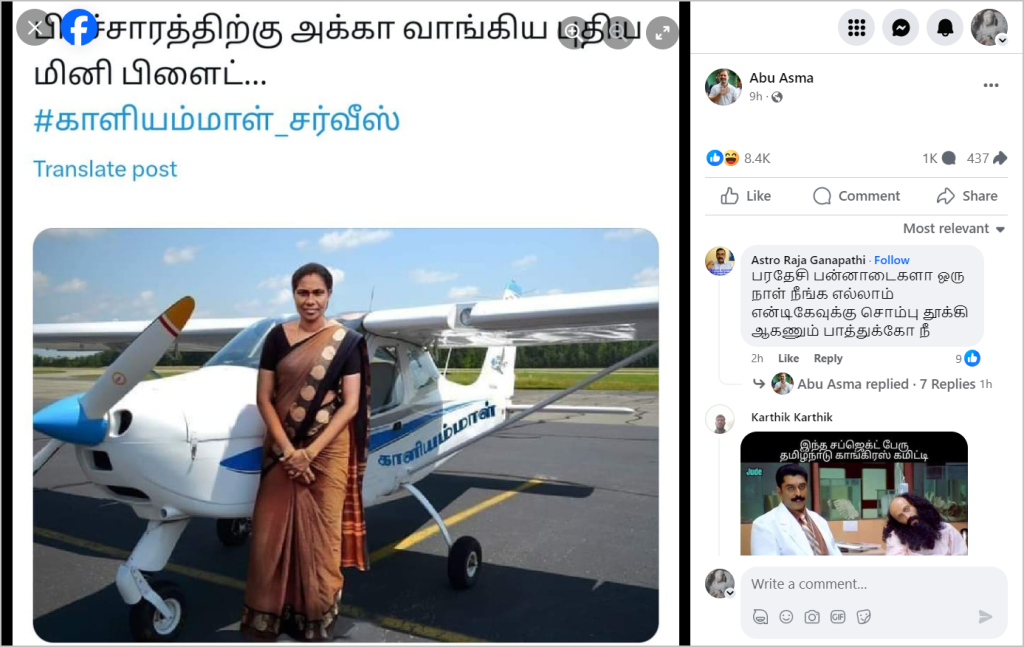Zoom in on the photo
Viewport: 1024px width, 647px height.
(x=573, y=31)
